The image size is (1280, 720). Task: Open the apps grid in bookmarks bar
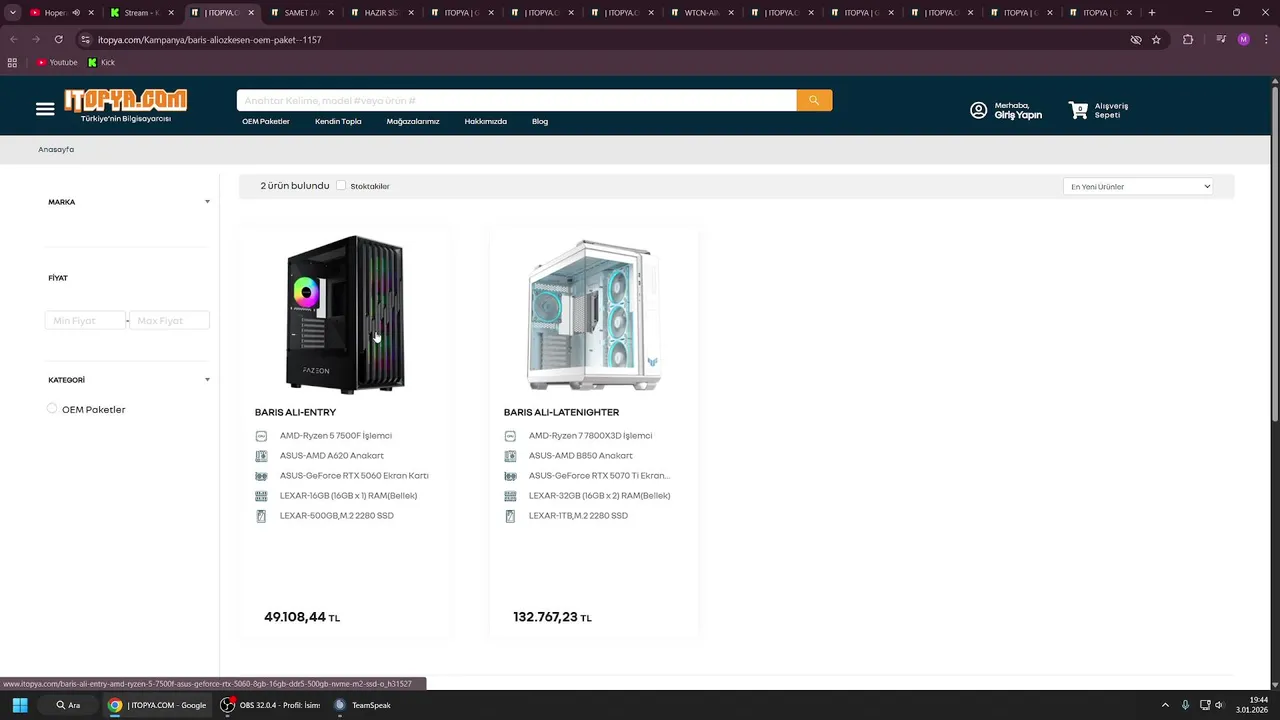point(12,62)
